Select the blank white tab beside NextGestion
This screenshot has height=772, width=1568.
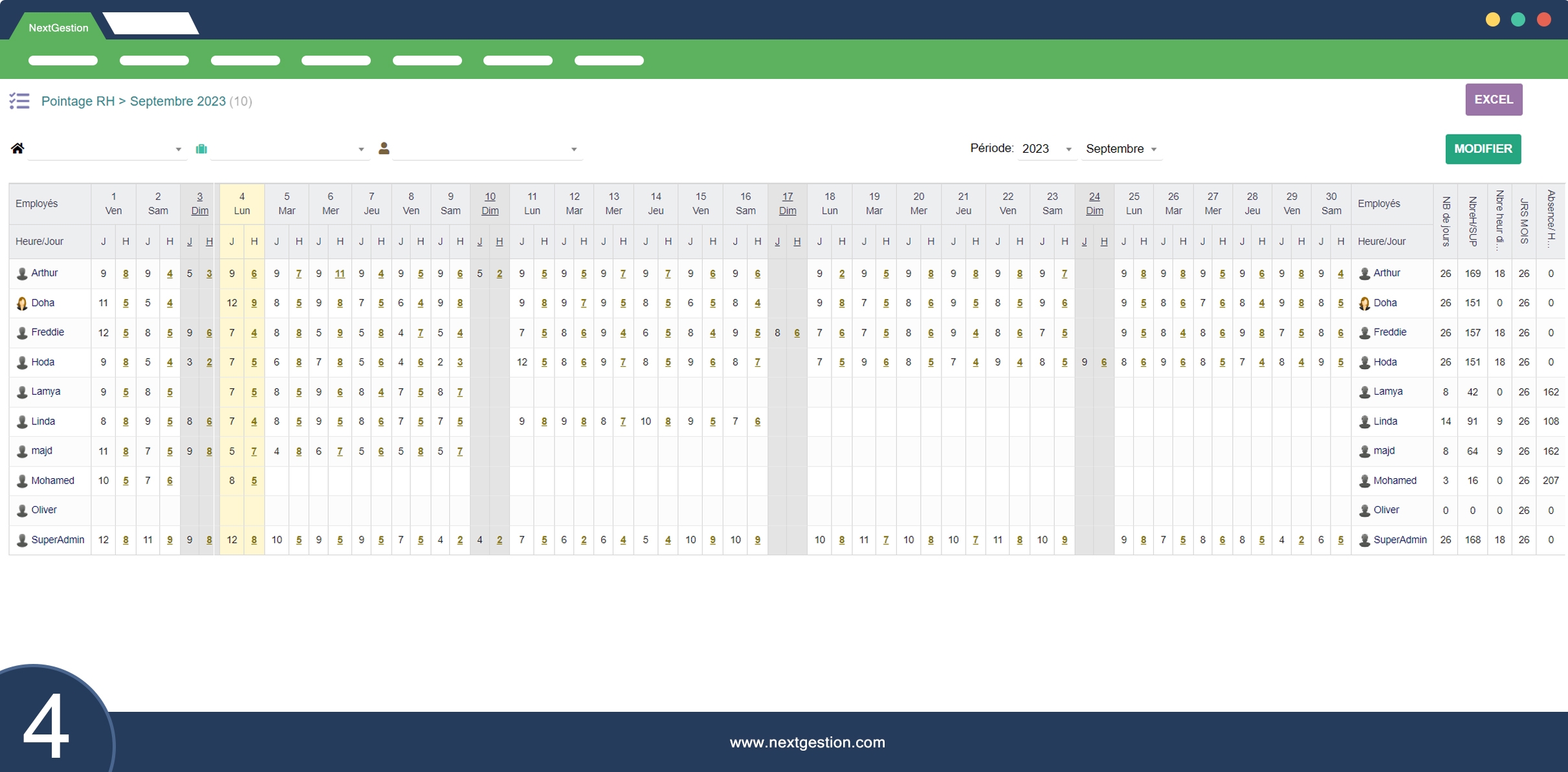pos(151,25)
